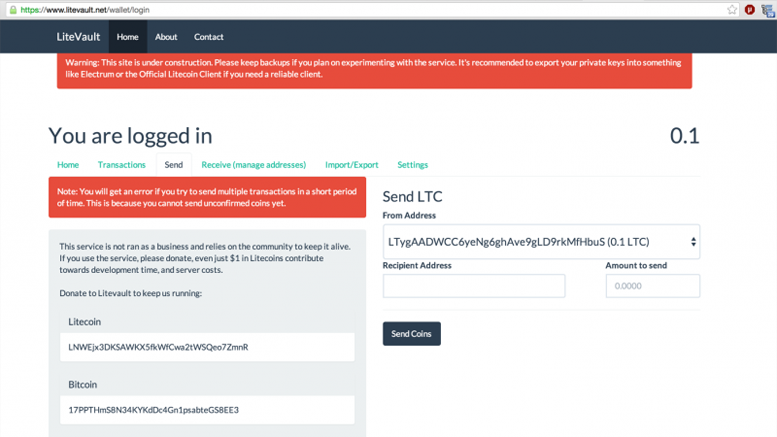Open the red browser extension icon
Viewport: 777px width, 437px height.
[x=749, y=9]
